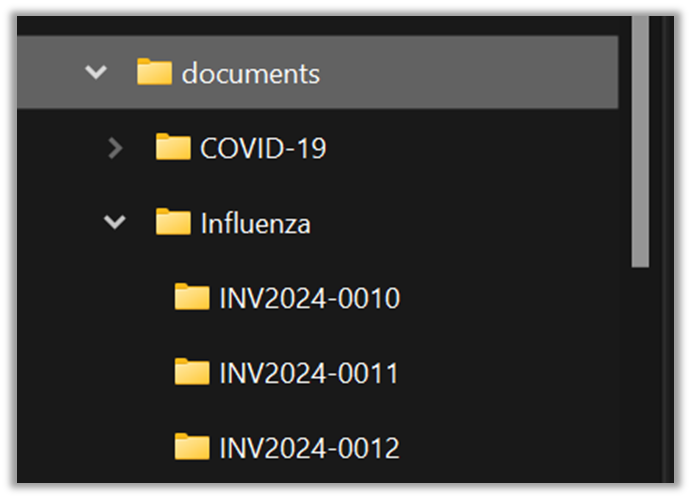The width and height of the screenshot is (691, 499).
Task: Open the INV2024-0010 folder label
Action: pyautogui.click(x=309, y=298)
